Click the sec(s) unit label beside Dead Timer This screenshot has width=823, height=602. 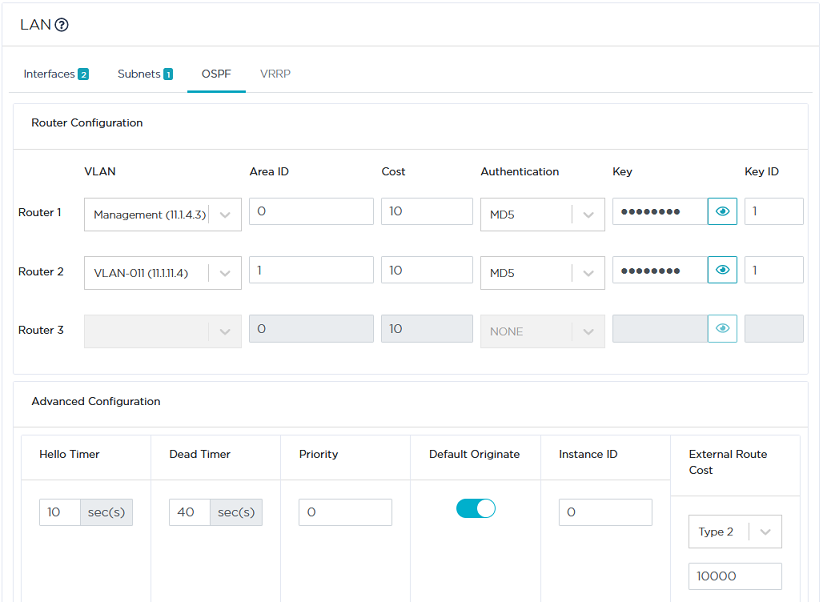tap(236, 511)
